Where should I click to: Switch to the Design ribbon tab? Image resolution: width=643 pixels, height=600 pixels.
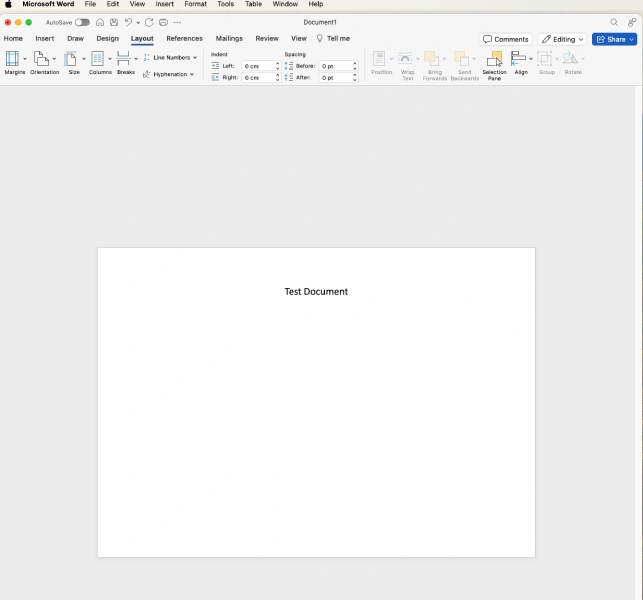[x=107, y=39]
